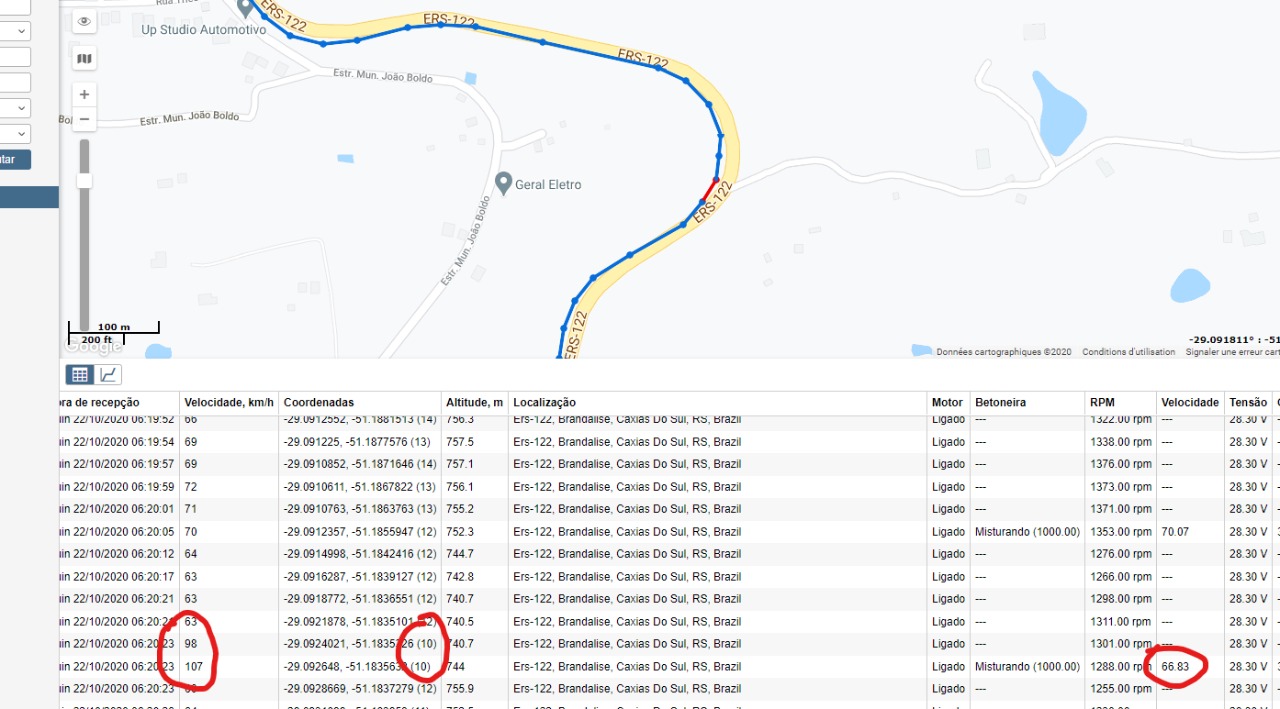Screen dimensions: 1280x709
Task: Sort by the Velocidade, km/h column header
Action: [228, 402]
